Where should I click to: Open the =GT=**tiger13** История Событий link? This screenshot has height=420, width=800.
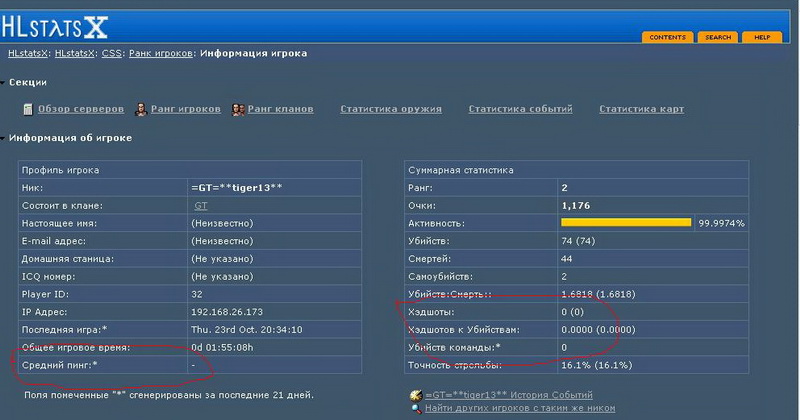[x=508, y=395]
